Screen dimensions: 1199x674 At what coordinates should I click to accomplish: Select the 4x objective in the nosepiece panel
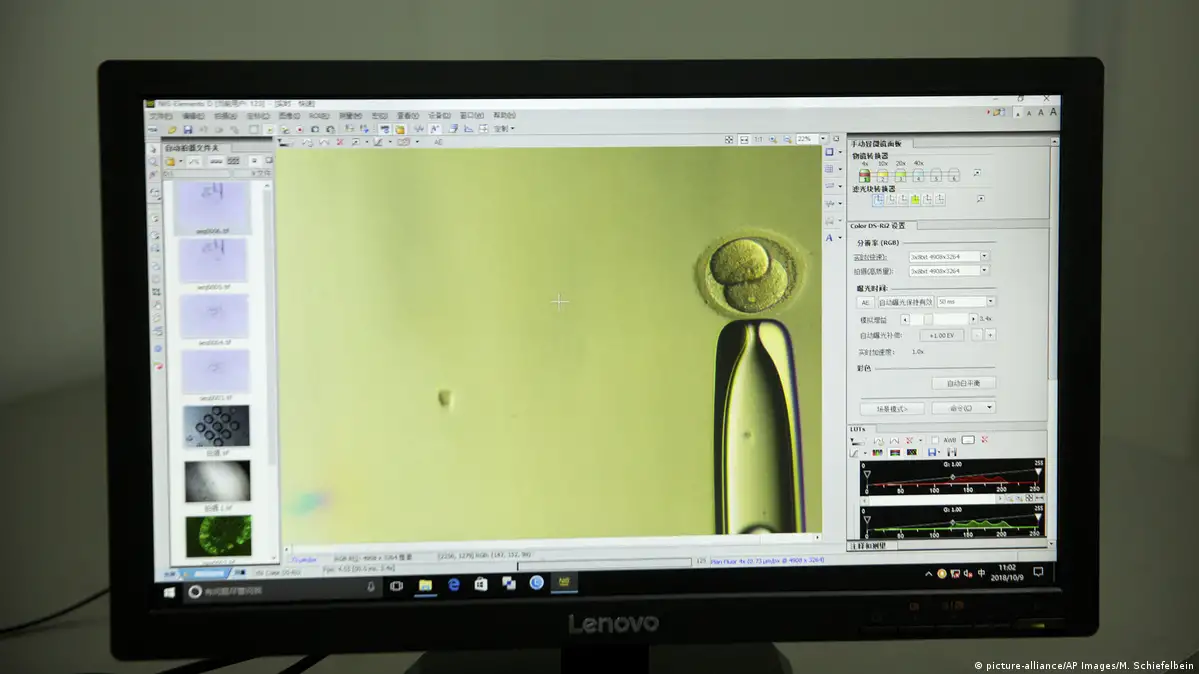point(864,175)
